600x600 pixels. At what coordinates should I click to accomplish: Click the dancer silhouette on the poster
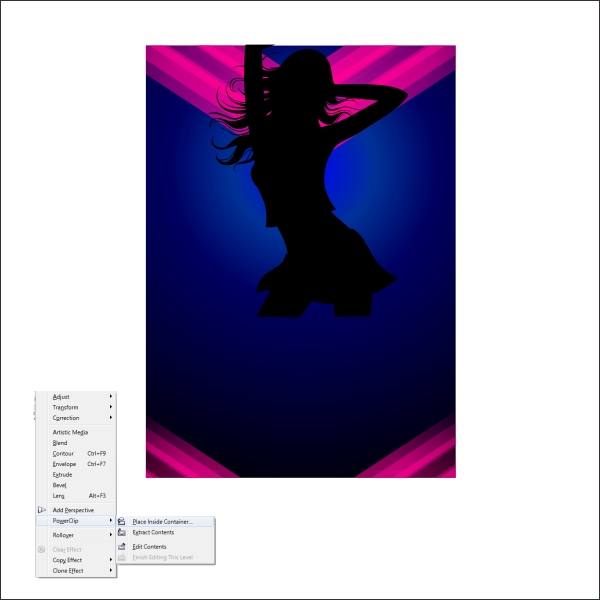pos(300,200)
